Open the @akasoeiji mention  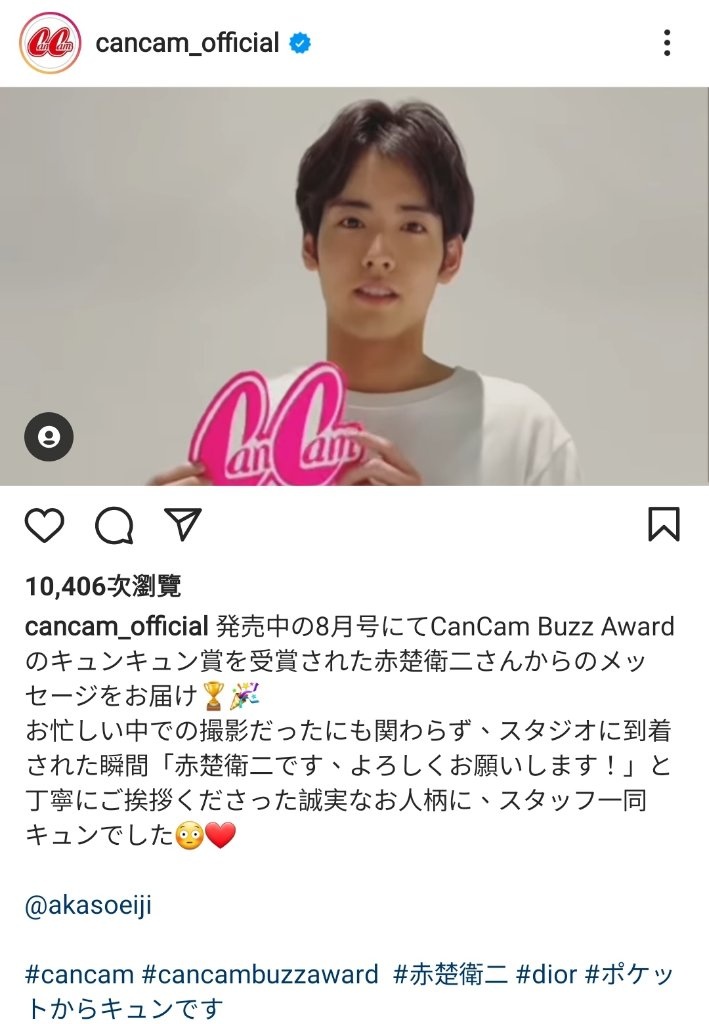(x=88, y=905)
